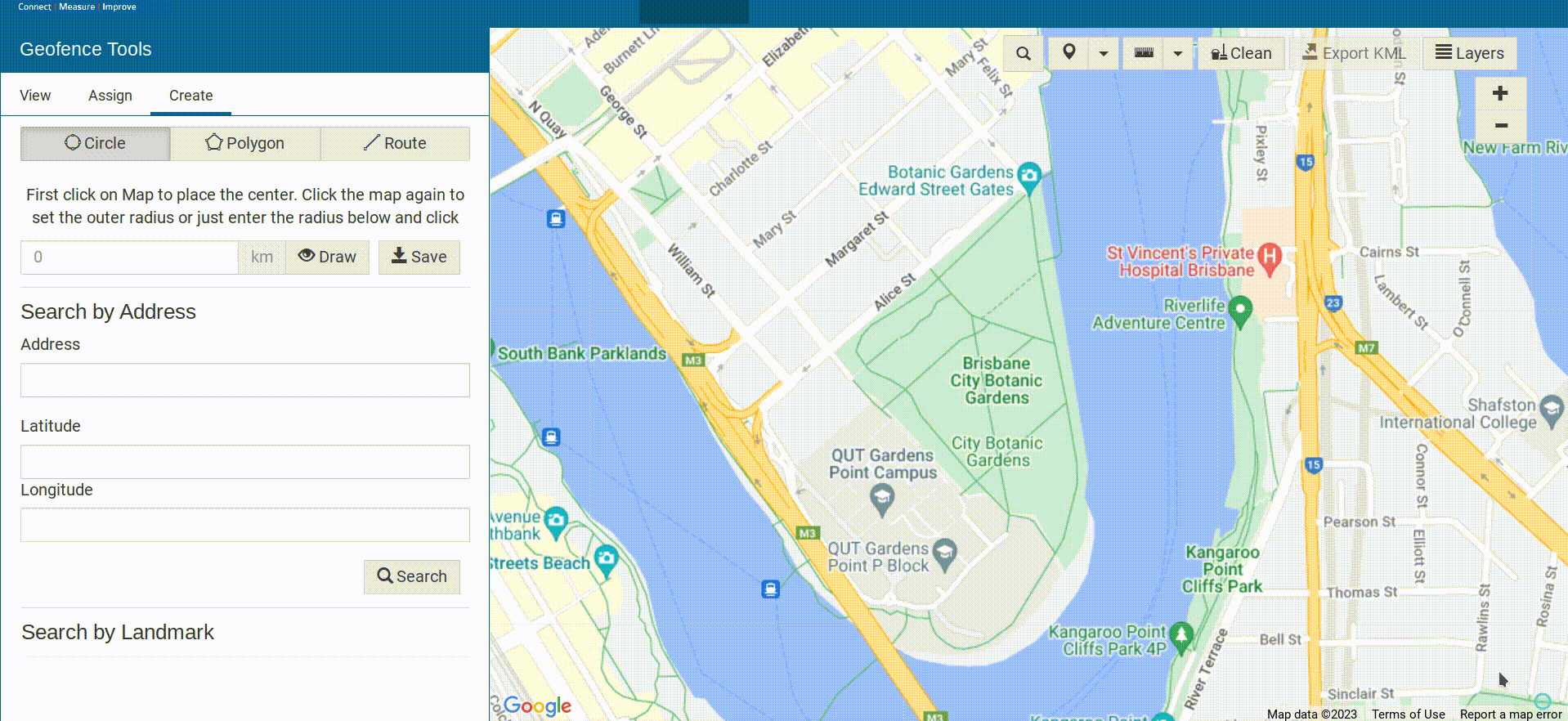The height and width of the screenshot is (721, 1568).
Task: Switch to the Assign tab
Action: [x=110, y=96]
